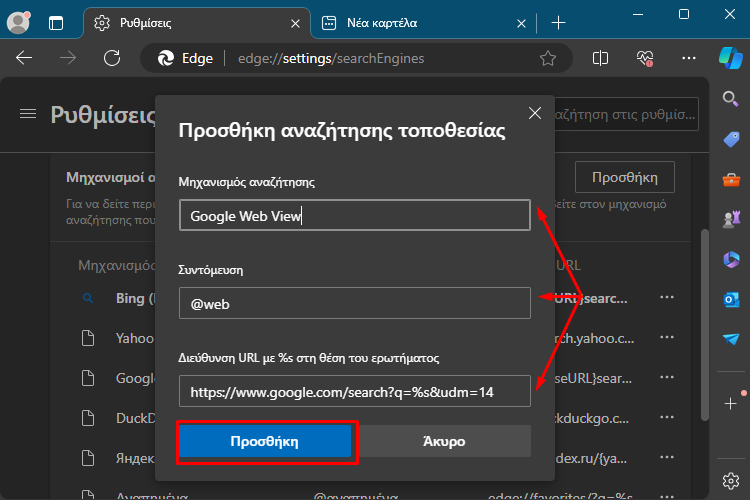Viewport: 750px width, 500px height.
Task: Open Settings and more menu
Action: click(x=689, y=58)
